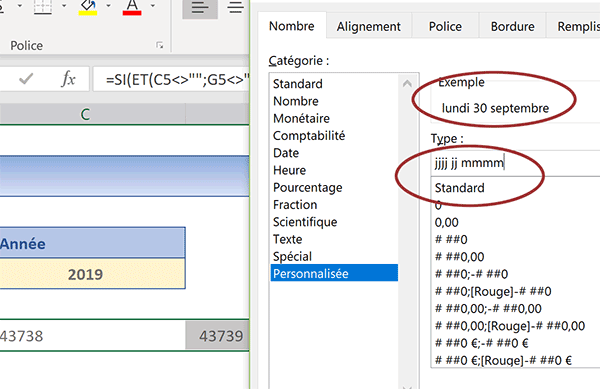Select the column C header

85,114
